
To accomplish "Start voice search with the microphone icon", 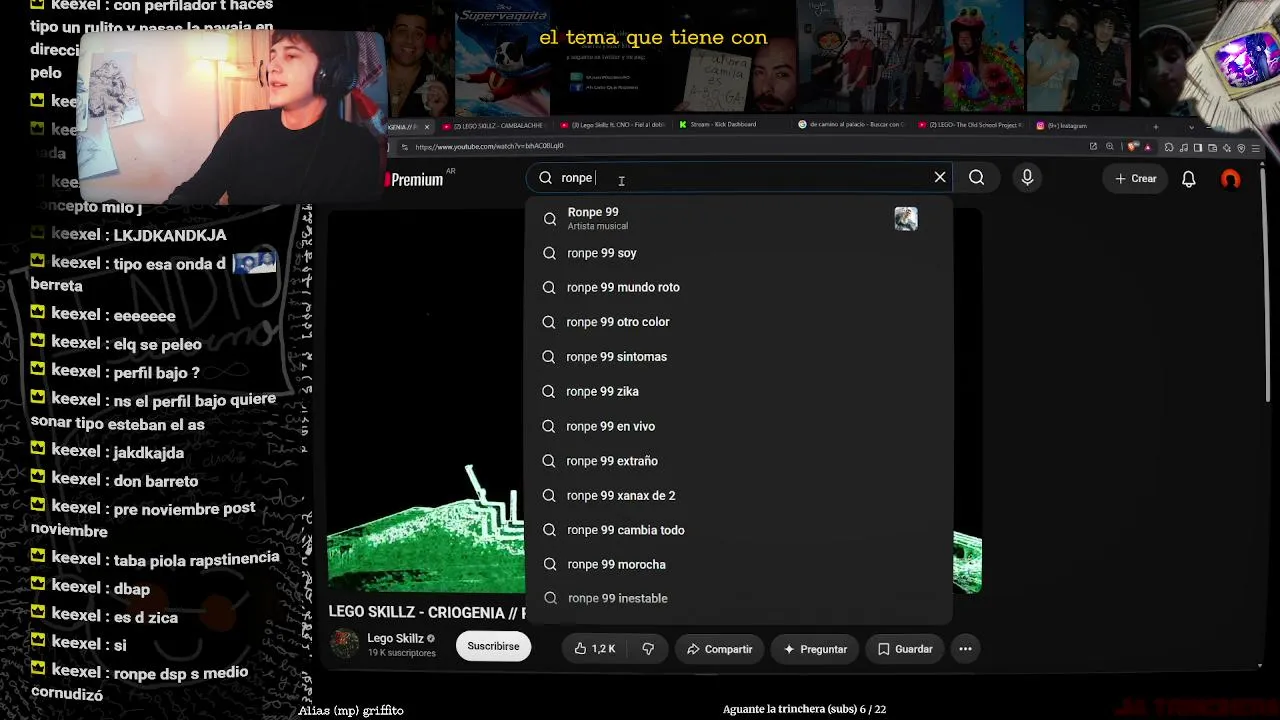I will point(1027,177).
